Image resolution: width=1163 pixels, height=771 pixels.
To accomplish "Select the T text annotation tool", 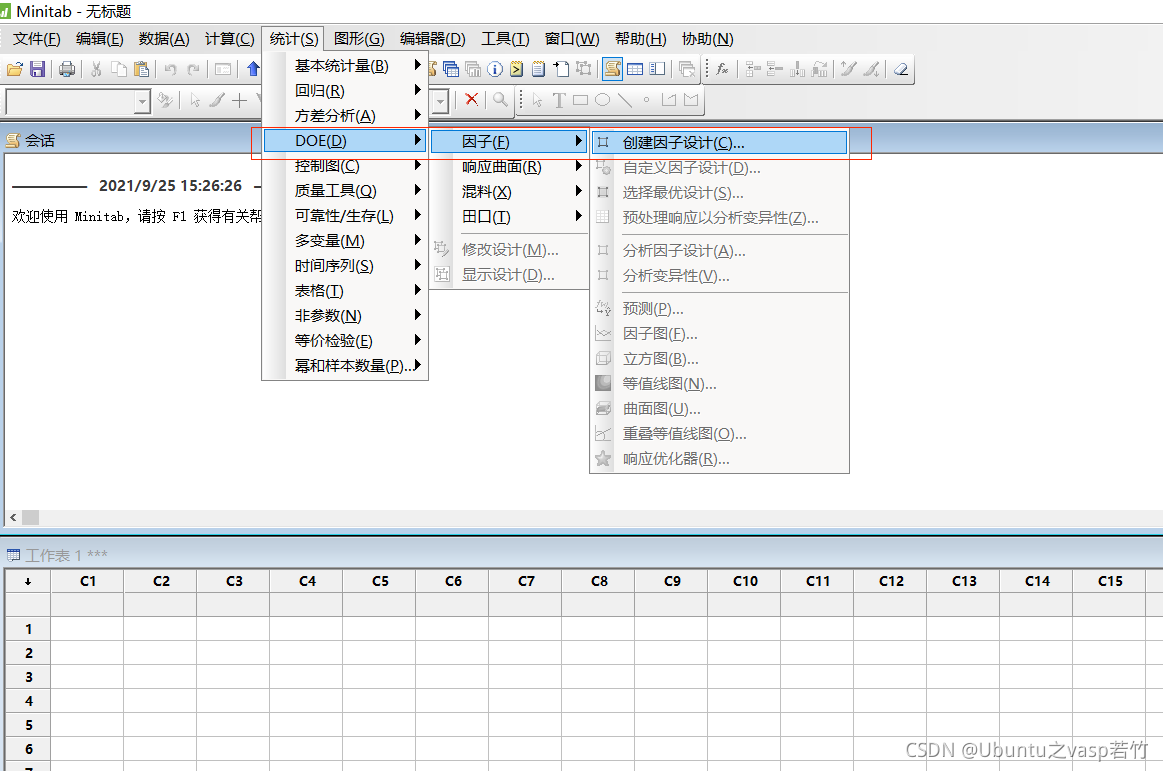I will (x=559, y=100).
